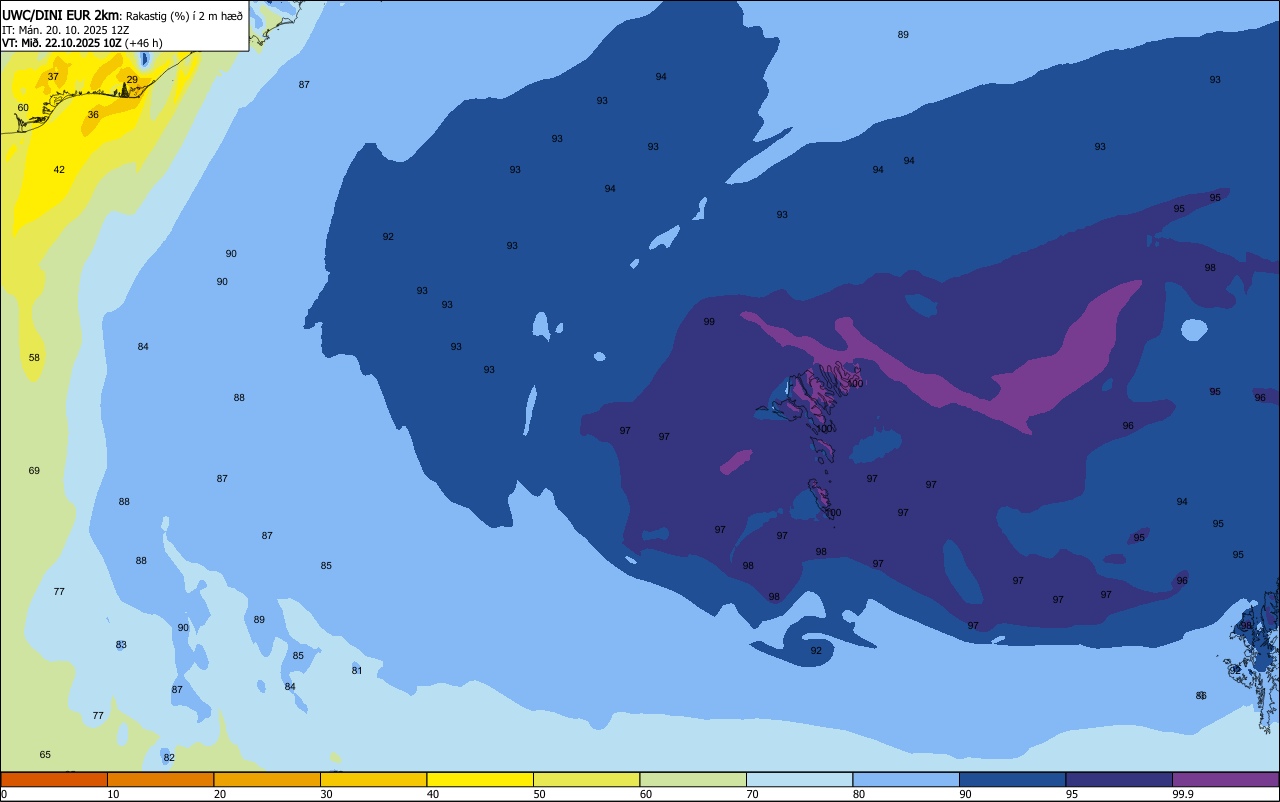Viewport: 1280px width, 802px height.
Task: Click the map value '69' on the left edge
Action: (x=34, y=470)
